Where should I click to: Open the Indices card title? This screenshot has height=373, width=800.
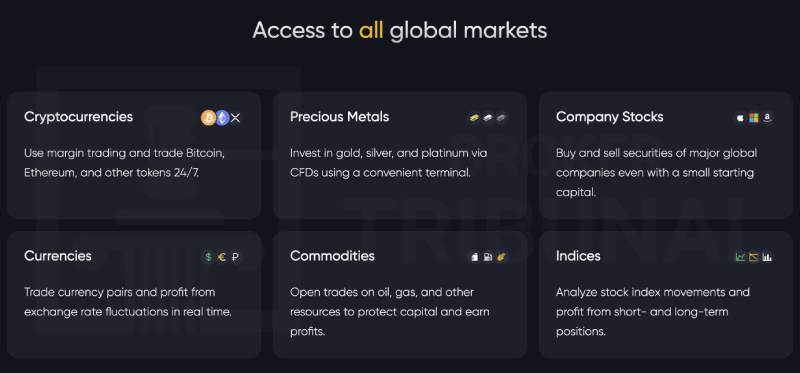coord(578,256)
